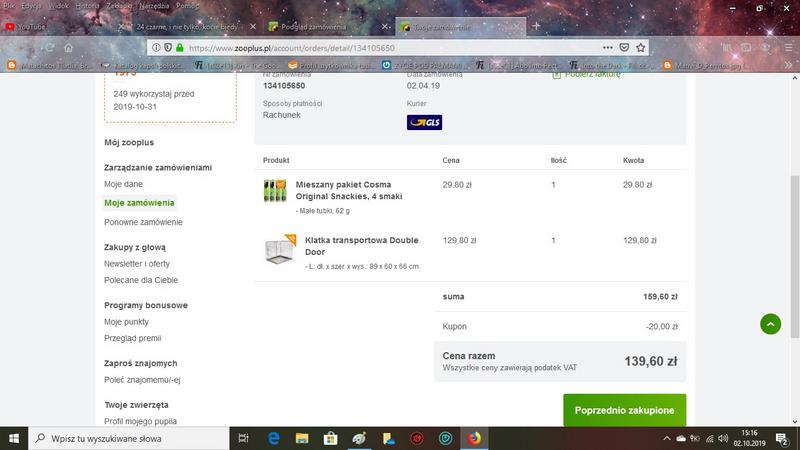Open Task View in taskbar
Viewport: 800px width, 450px height.
(244, 438)
